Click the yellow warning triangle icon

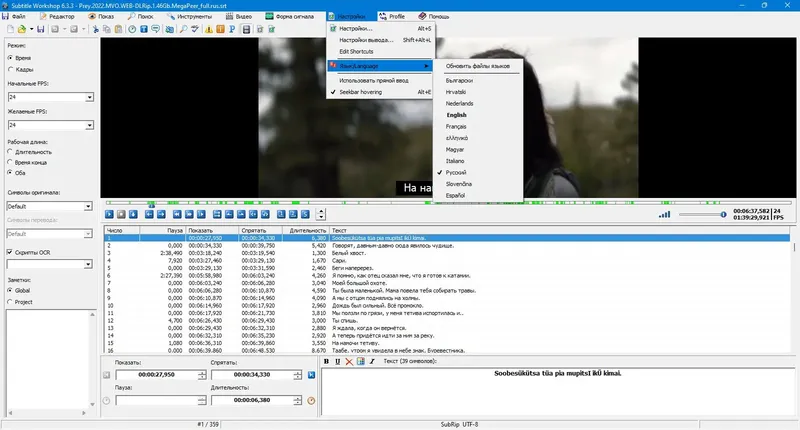tap(209, 29)
